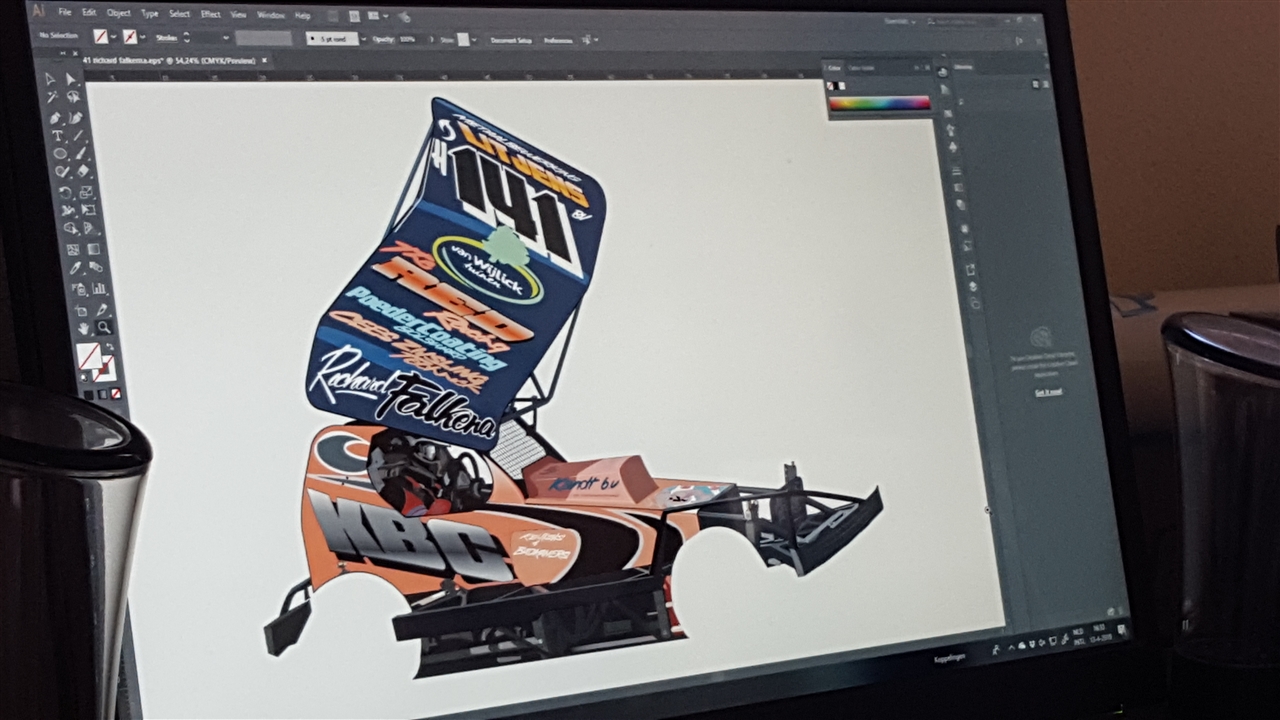Select the Line Segment tool
The image size is (1280, 720).
[x=79, y=135]
